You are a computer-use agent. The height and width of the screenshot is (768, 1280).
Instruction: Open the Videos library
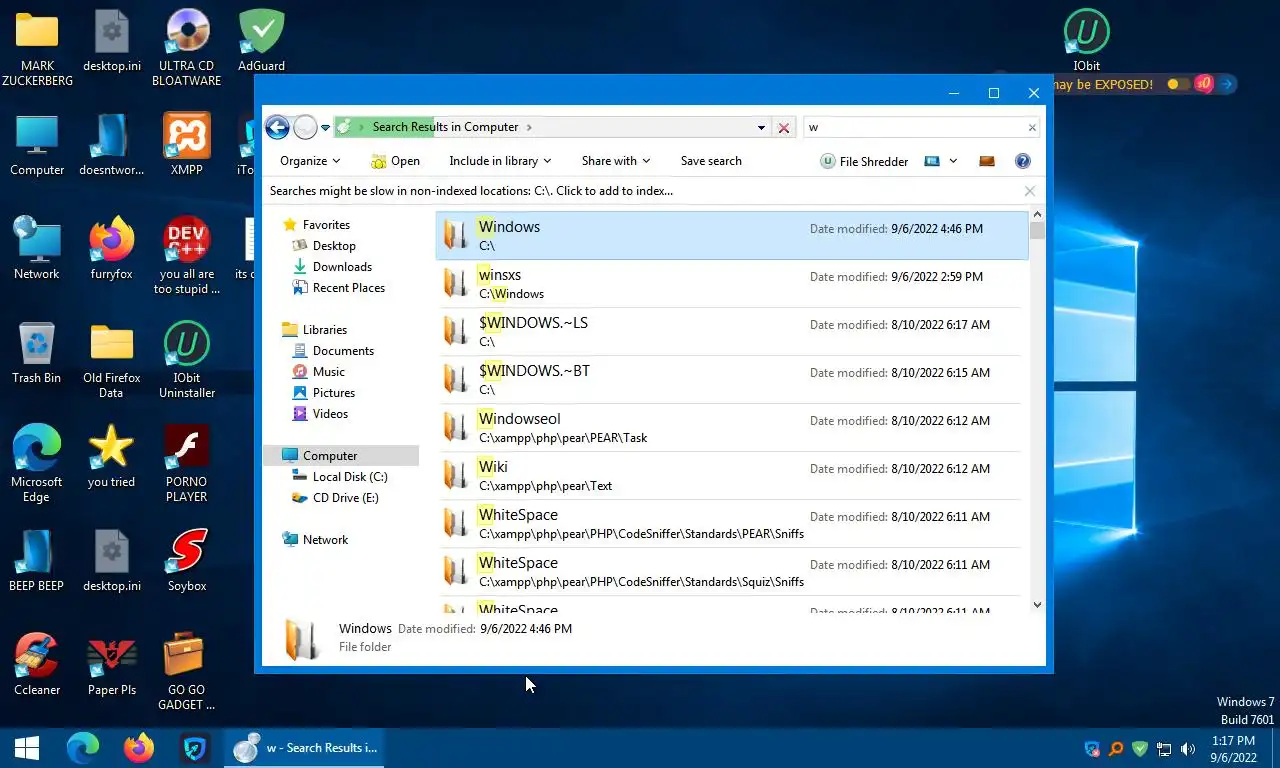(x=330, y=414)
